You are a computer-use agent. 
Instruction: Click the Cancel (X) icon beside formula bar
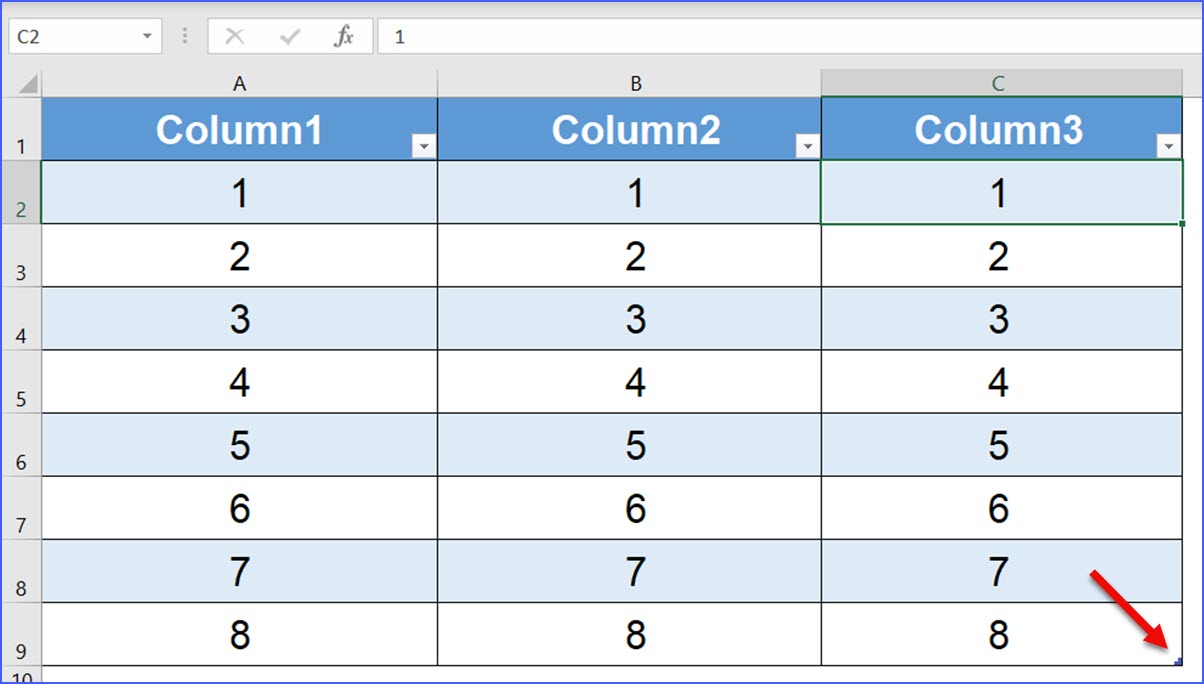[236, 35]
